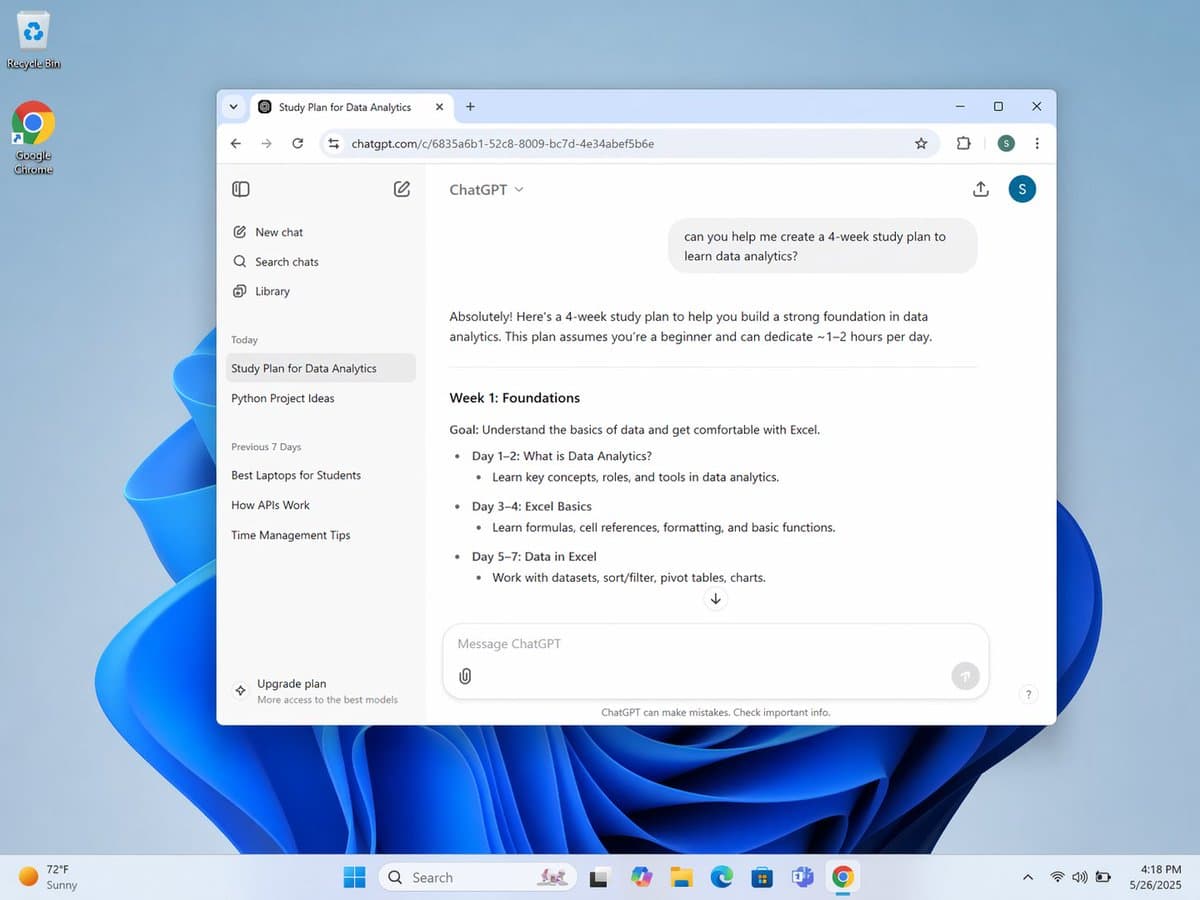Select the Study Plan for Data Analytics tab
This screenshot has height=900, width=1200.
pos(351,107)
